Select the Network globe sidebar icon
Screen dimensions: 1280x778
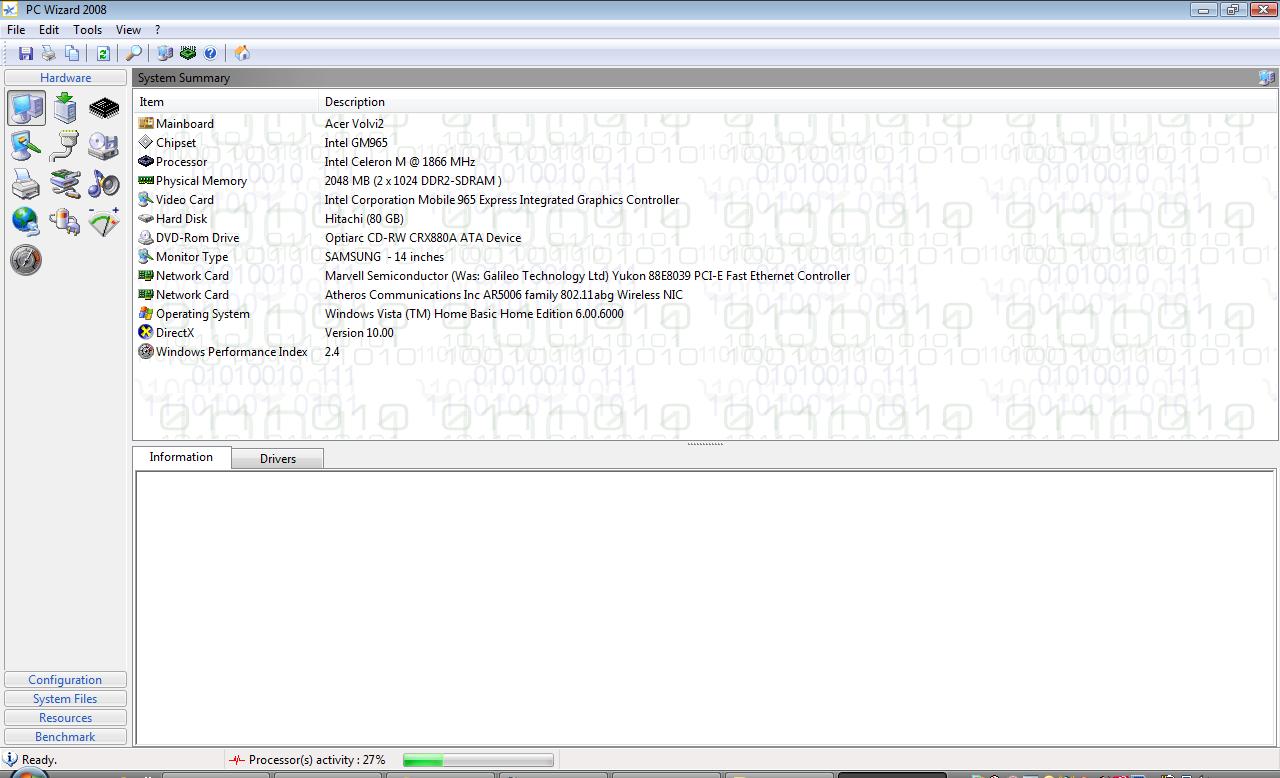[26, 221]
